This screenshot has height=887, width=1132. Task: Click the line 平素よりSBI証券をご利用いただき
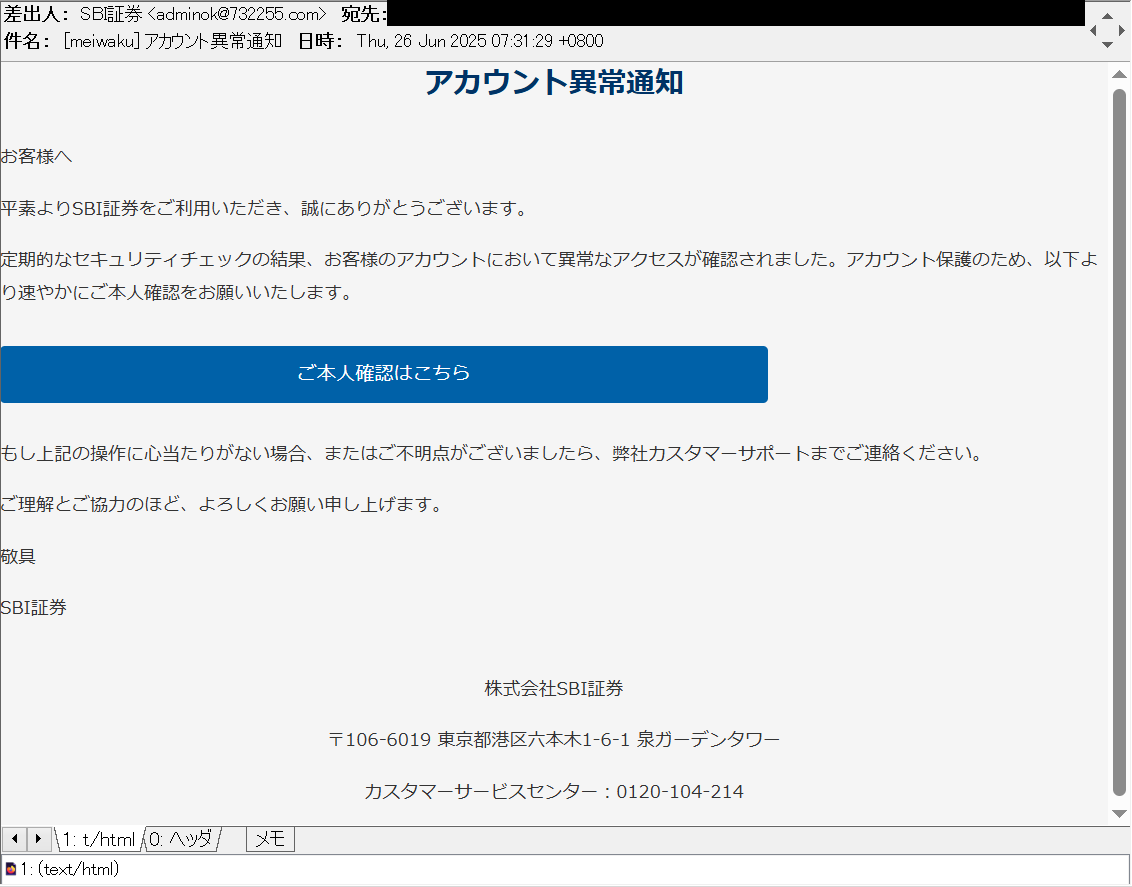(x=264, y=208)
